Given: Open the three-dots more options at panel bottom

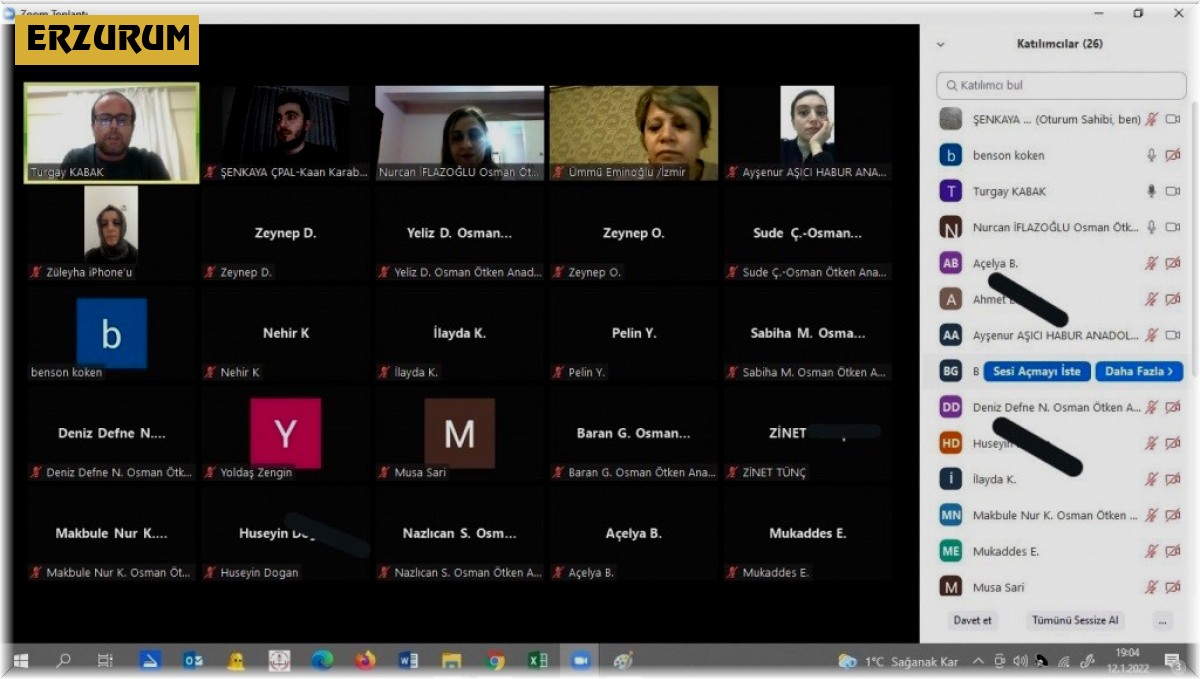Looking at the screenshot, I should coord(1162,621).
